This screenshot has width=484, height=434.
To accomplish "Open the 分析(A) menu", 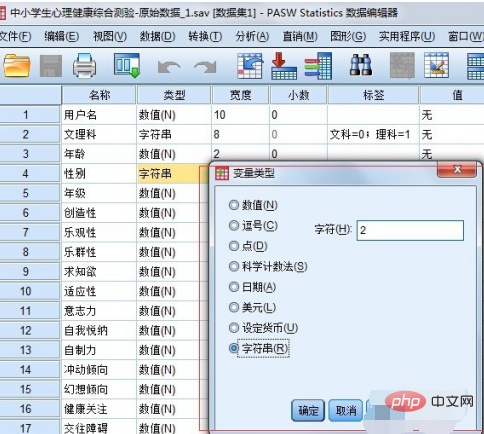I will (252, 36).
